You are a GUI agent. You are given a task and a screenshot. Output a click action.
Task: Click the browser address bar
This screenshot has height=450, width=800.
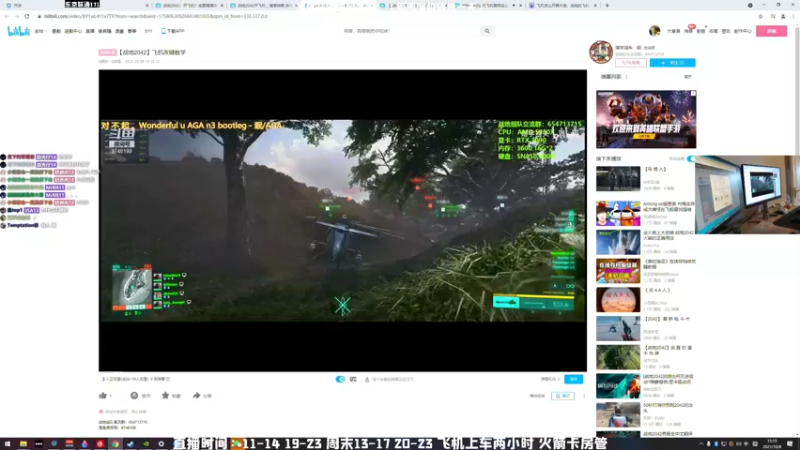coord(393,16)
